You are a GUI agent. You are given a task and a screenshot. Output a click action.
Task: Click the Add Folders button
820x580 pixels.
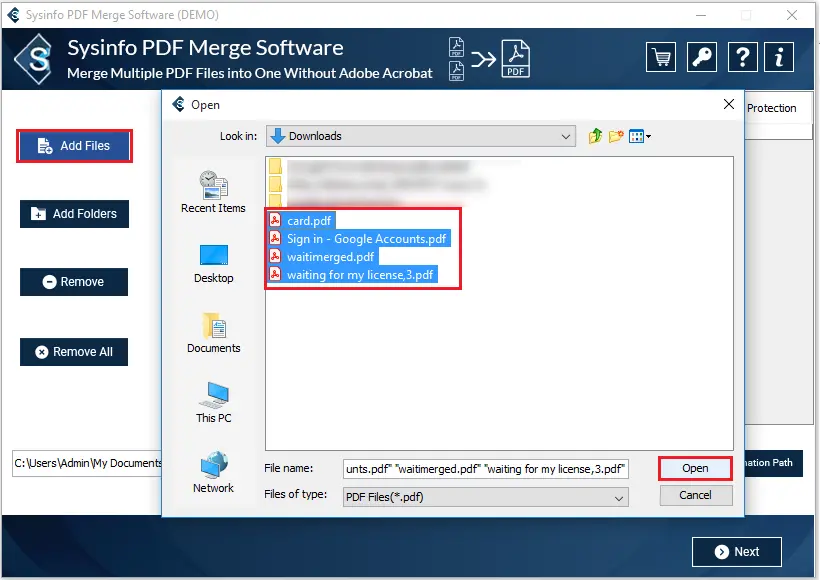point(74,214)
